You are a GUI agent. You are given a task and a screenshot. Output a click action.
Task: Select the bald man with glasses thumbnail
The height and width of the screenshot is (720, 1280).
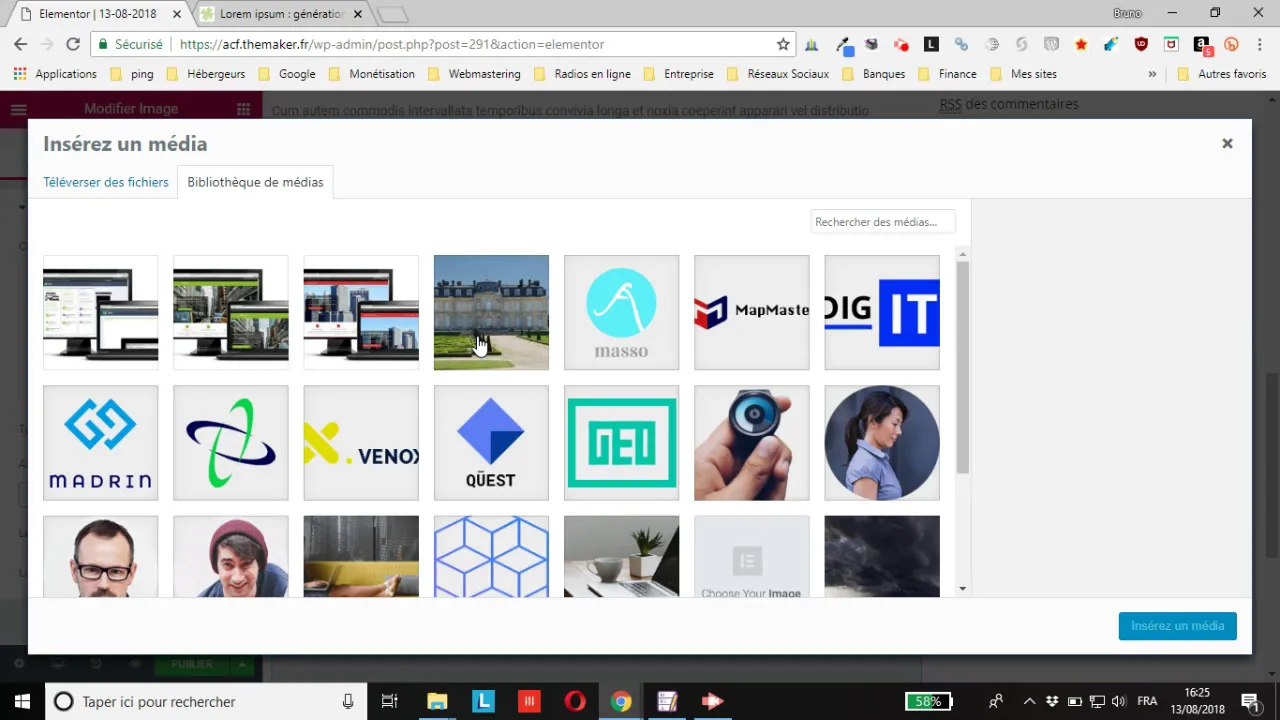click(100, 556)
